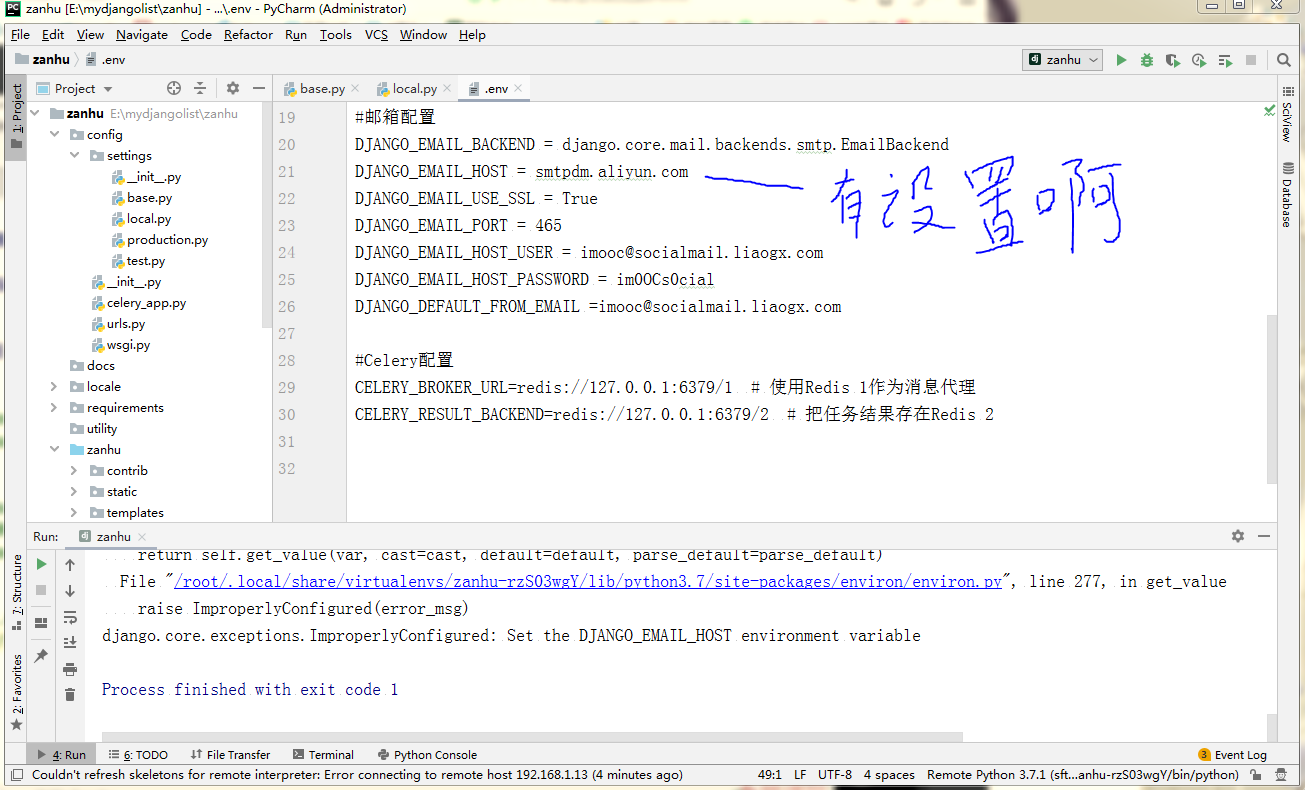Run the zanhu configuration from the main toolbar
This screenshot has height=790, width=1305.
[x=1121, y=60]
